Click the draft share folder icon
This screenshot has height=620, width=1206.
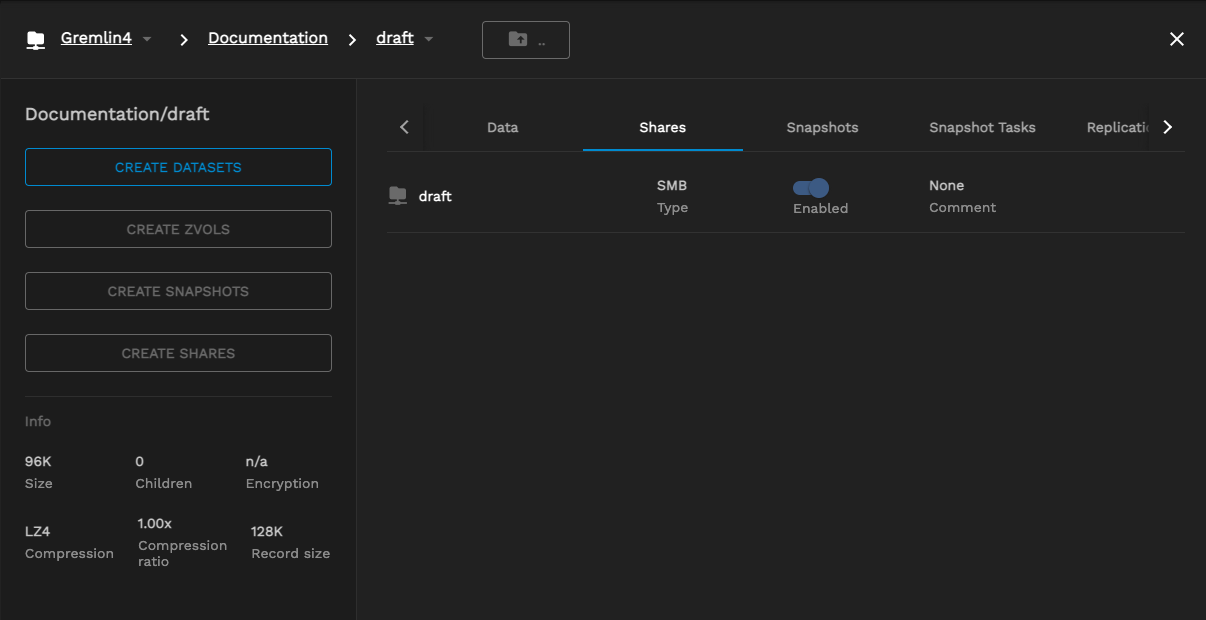click(x=398, y=196)
